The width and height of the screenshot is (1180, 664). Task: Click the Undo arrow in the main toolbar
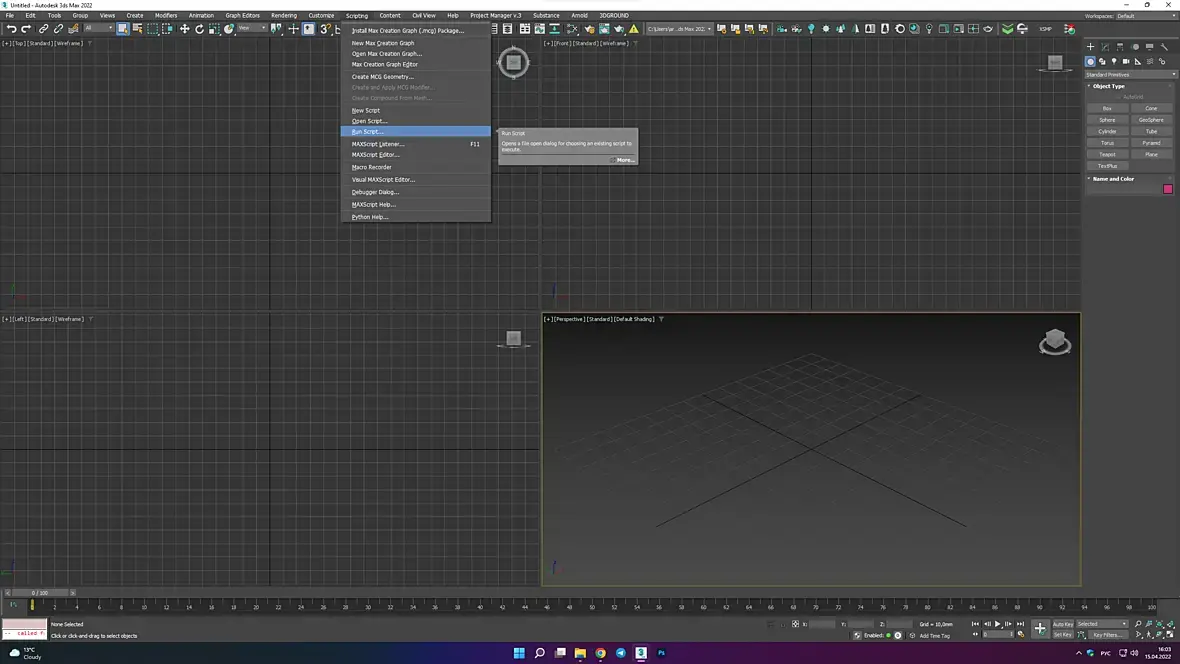click(11, 29)
